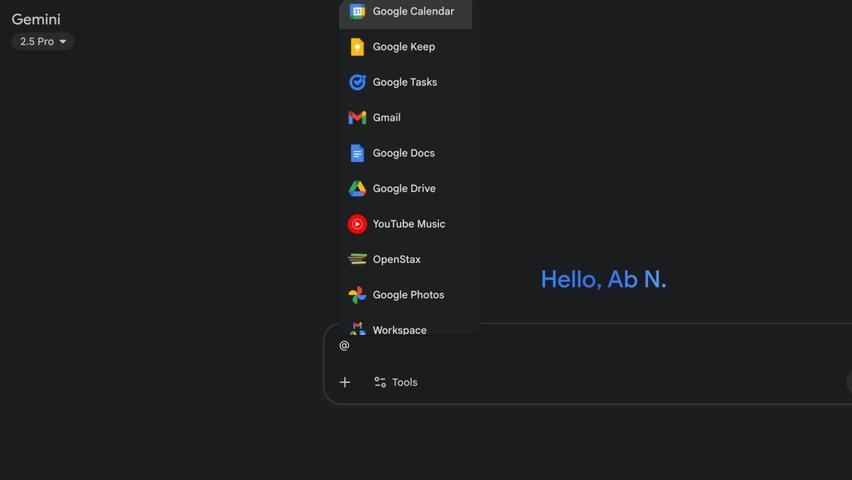Click the Google Photos pinwheel icon
Screen dimensions: 852x480
(x=357, y=295)
